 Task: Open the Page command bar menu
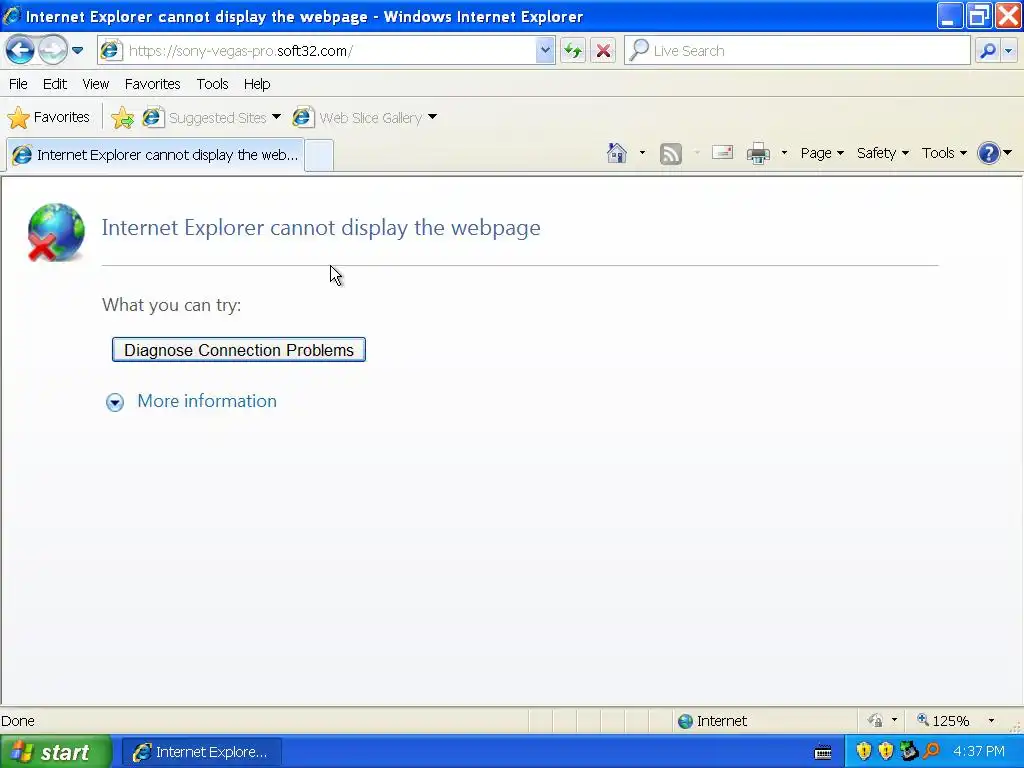pyautogui.click(x=822, y=153)
